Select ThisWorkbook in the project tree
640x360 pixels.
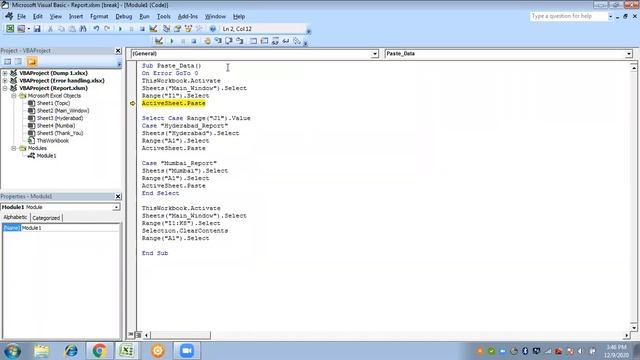pyautogui.click(x=53, y=141)
